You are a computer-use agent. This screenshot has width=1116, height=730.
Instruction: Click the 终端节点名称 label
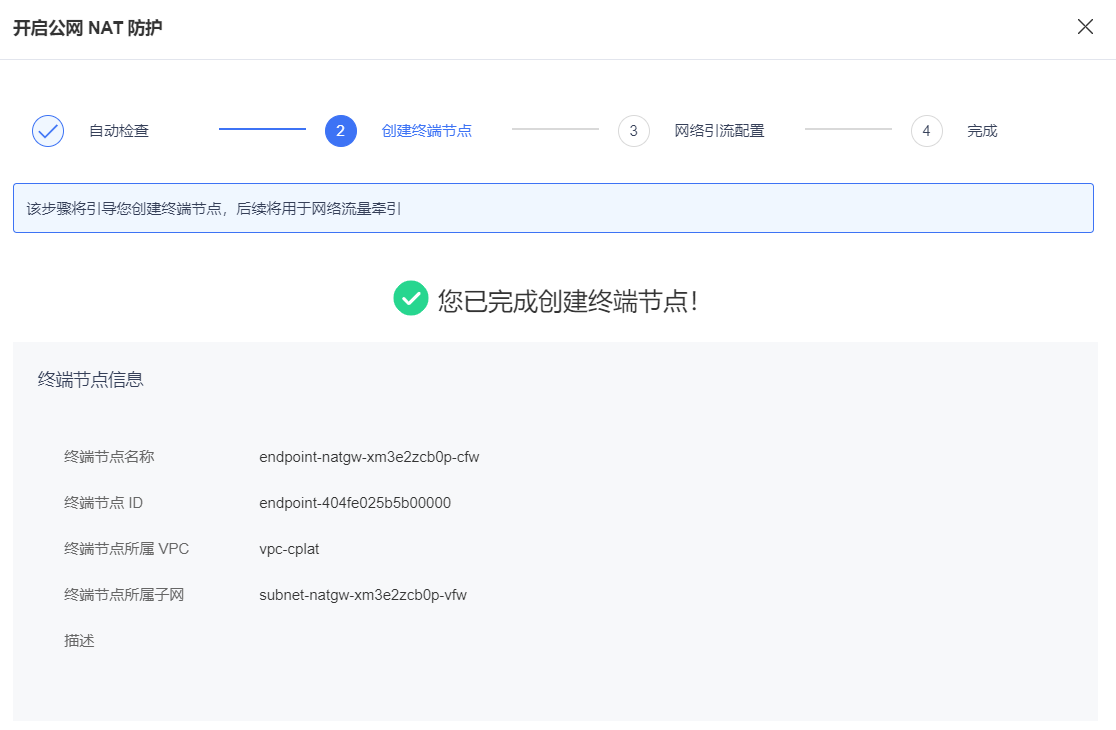(x=109, y=457)
